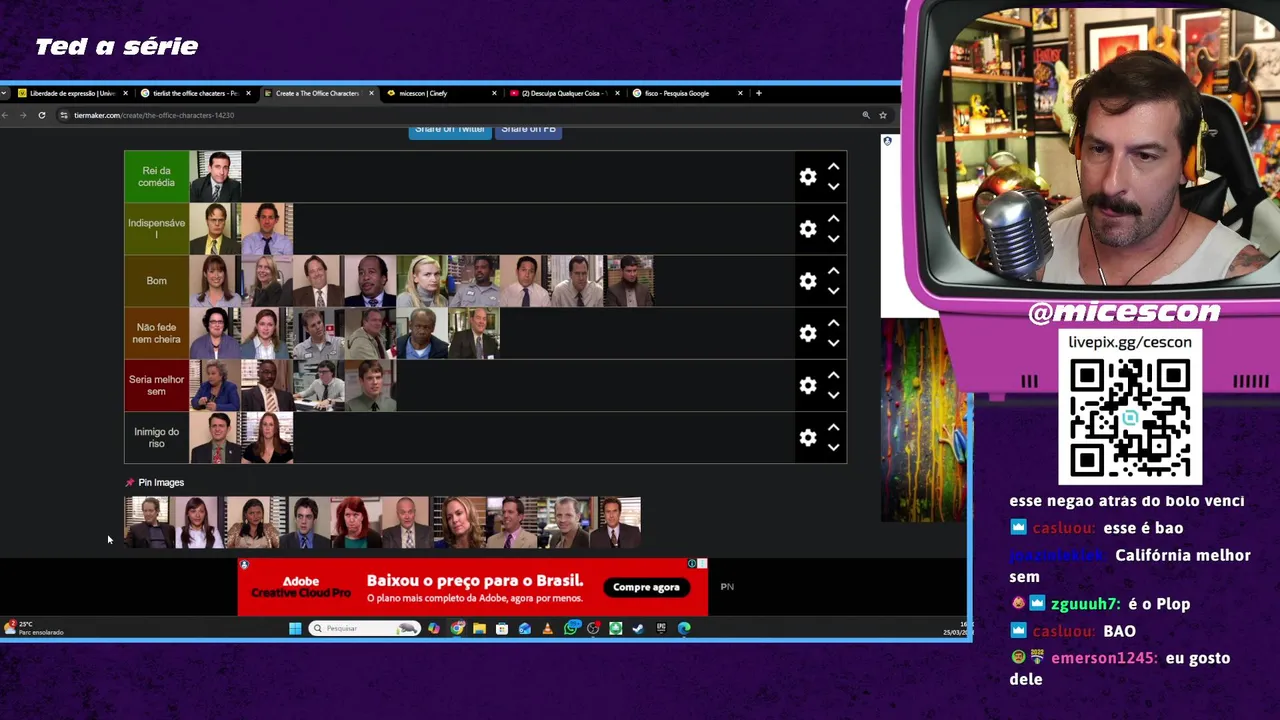Click the Inimigo do riso tier label

click(x=156, y=437)
